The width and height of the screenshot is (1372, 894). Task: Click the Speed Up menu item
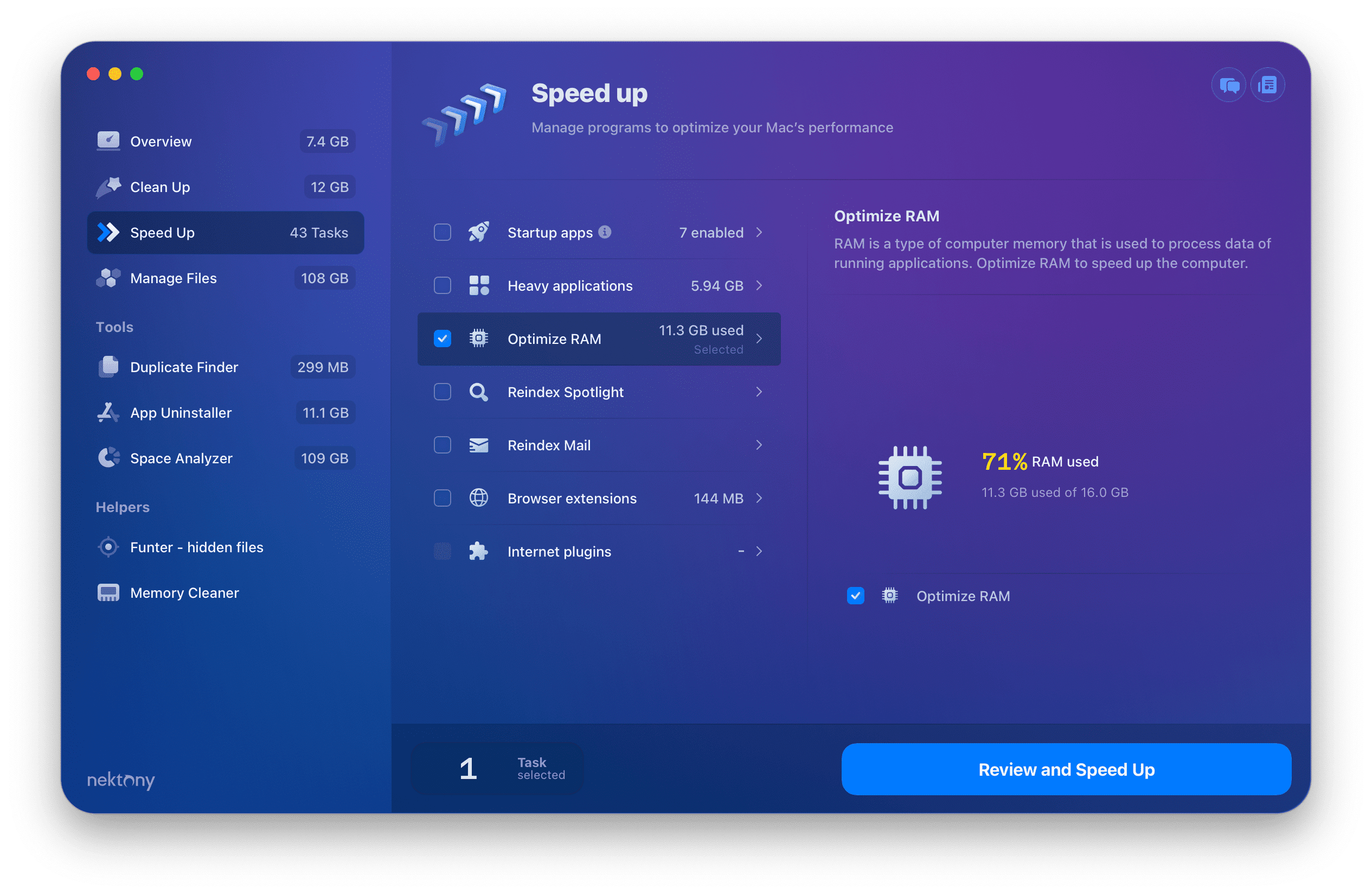click(x=163, y=232)
